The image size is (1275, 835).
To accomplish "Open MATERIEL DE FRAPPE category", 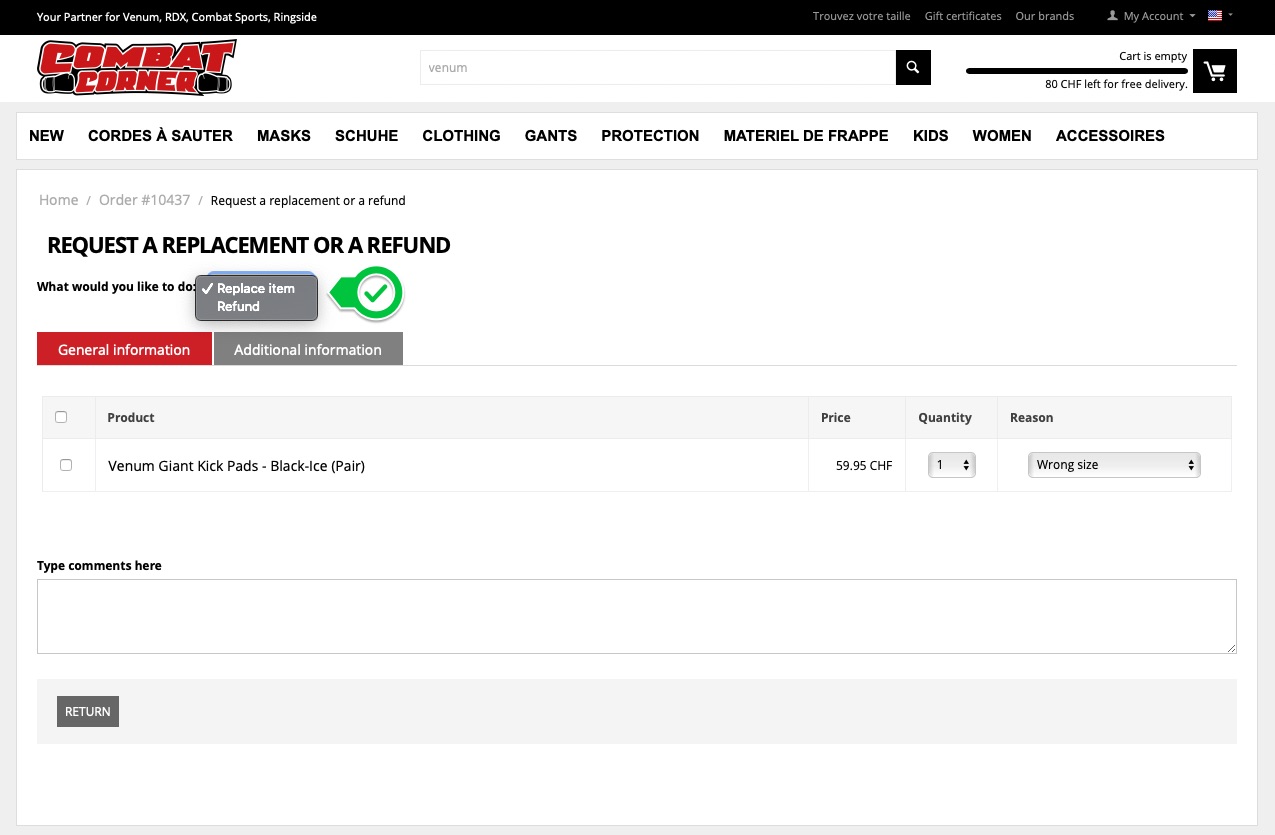I will [806, 136].
